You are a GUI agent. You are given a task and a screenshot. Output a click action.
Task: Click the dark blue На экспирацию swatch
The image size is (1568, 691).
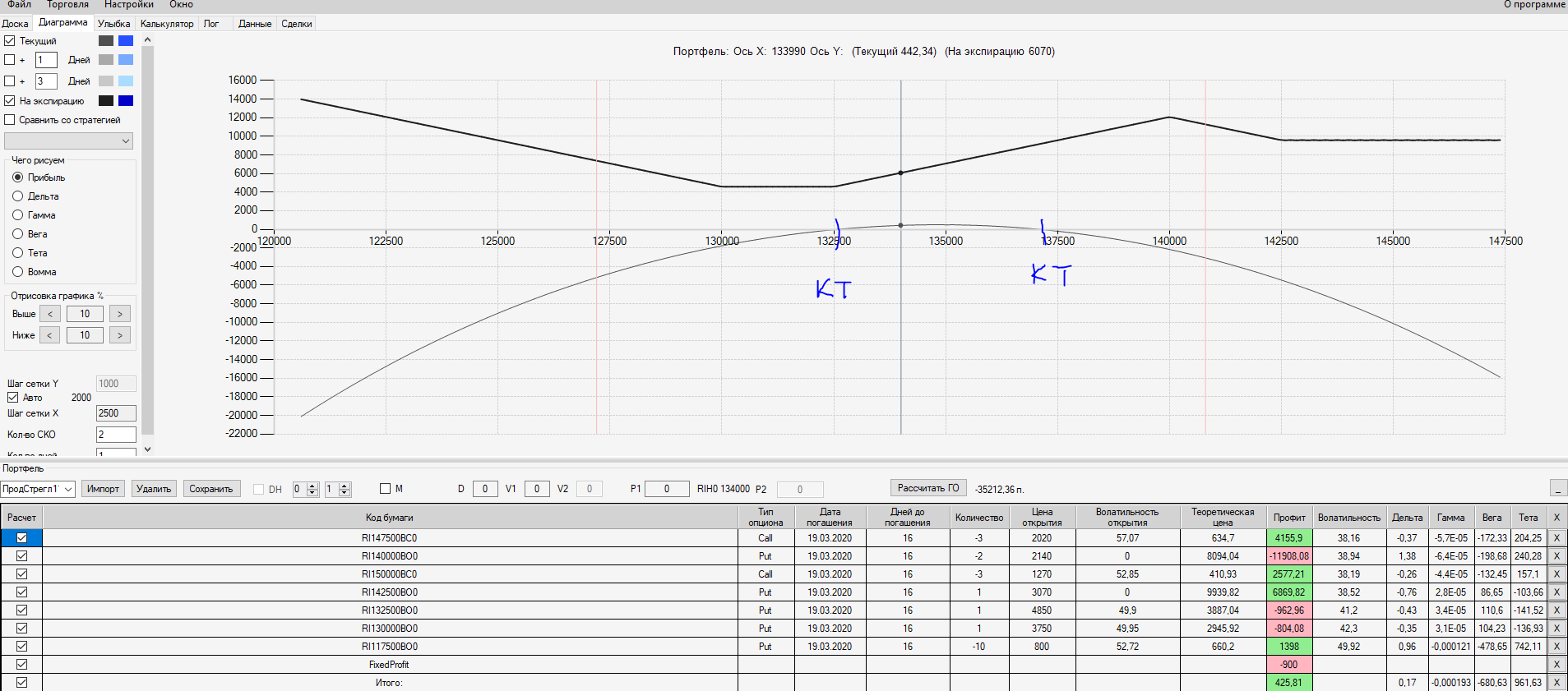point(126,101)
